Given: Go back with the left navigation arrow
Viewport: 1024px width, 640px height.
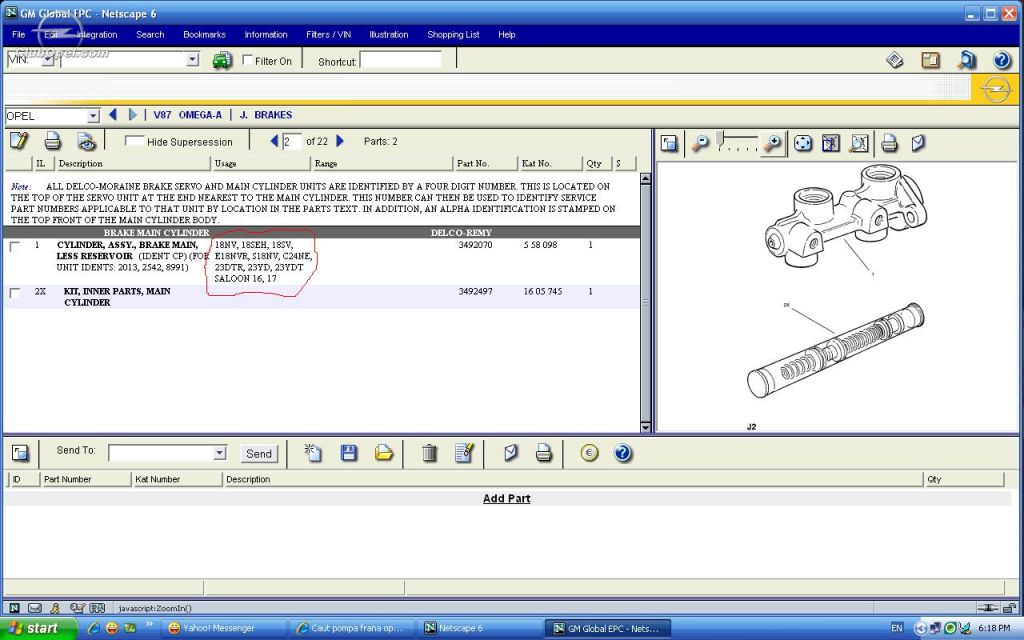Looking at the screenshot, I should click(x=112, y=115).
